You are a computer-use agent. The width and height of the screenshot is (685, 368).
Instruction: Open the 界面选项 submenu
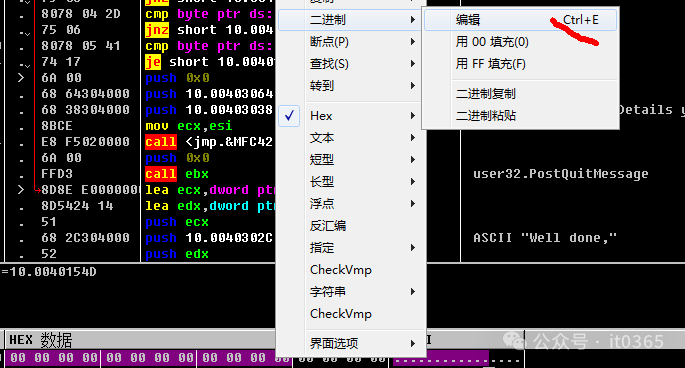[x=351, y=344]
